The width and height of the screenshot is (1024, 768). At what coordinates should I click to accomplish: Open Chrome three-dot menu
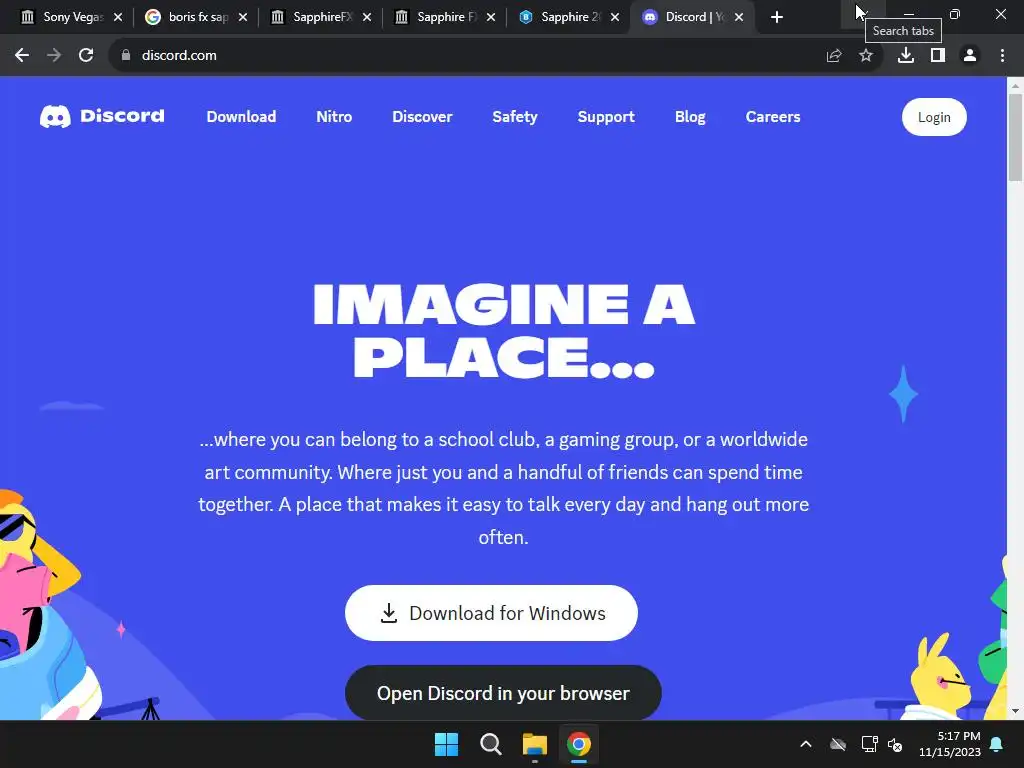[x=1002, y=56]
